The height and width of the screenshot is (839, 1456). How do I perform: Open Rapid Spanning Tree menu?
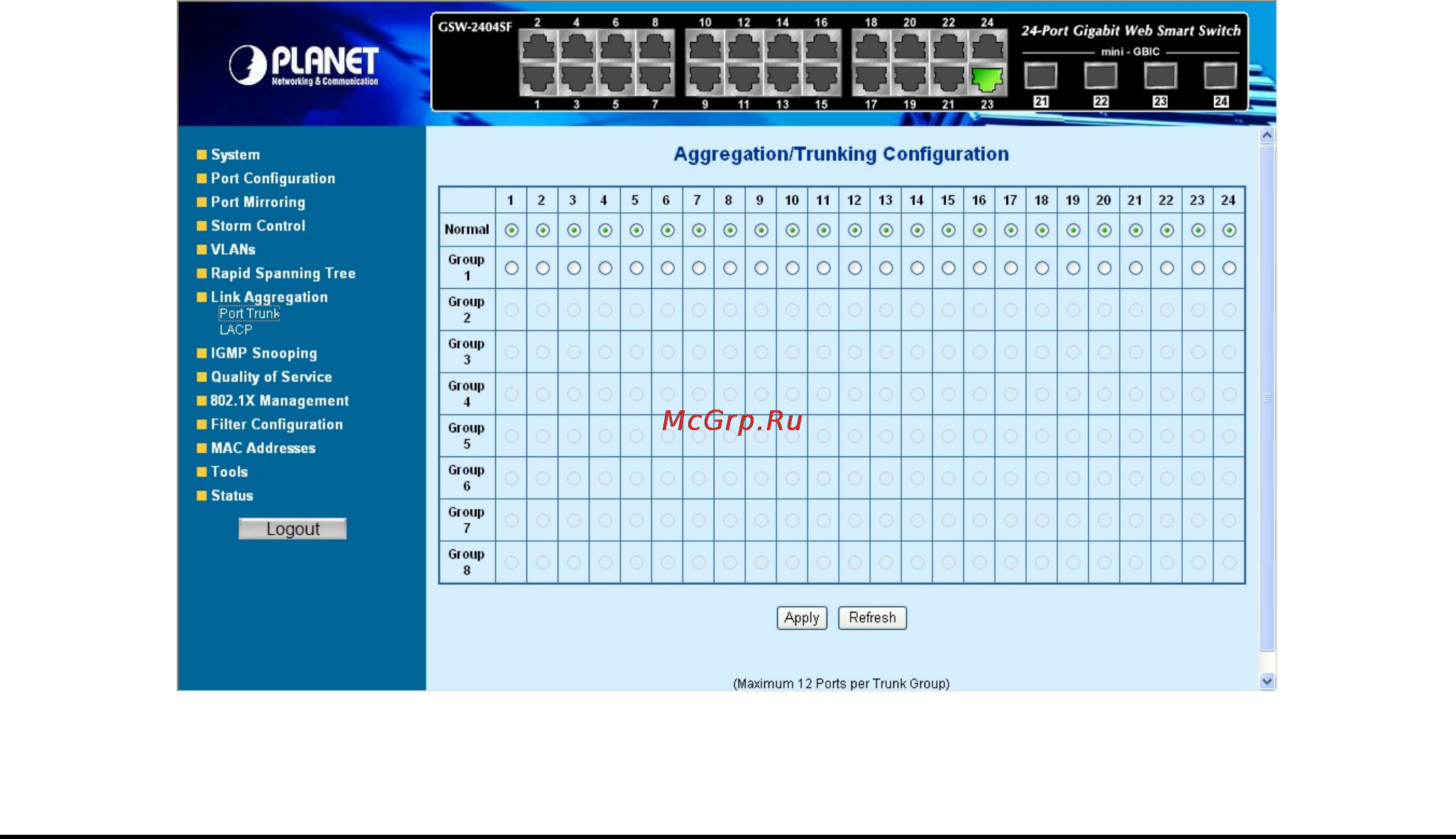point(282,273)
